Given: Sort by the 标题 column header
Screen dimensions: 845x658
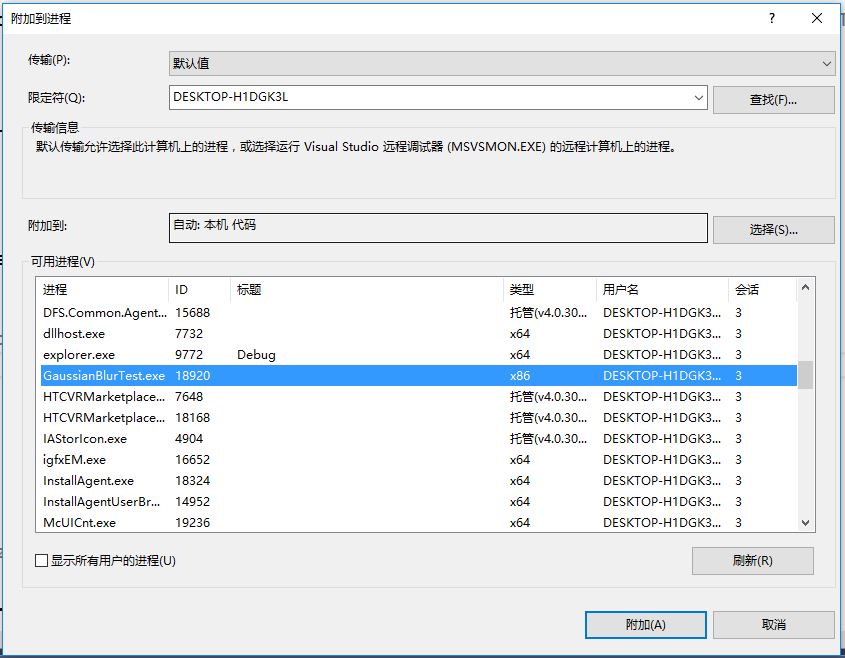Looking at the screenshot, I should (367, 290).
